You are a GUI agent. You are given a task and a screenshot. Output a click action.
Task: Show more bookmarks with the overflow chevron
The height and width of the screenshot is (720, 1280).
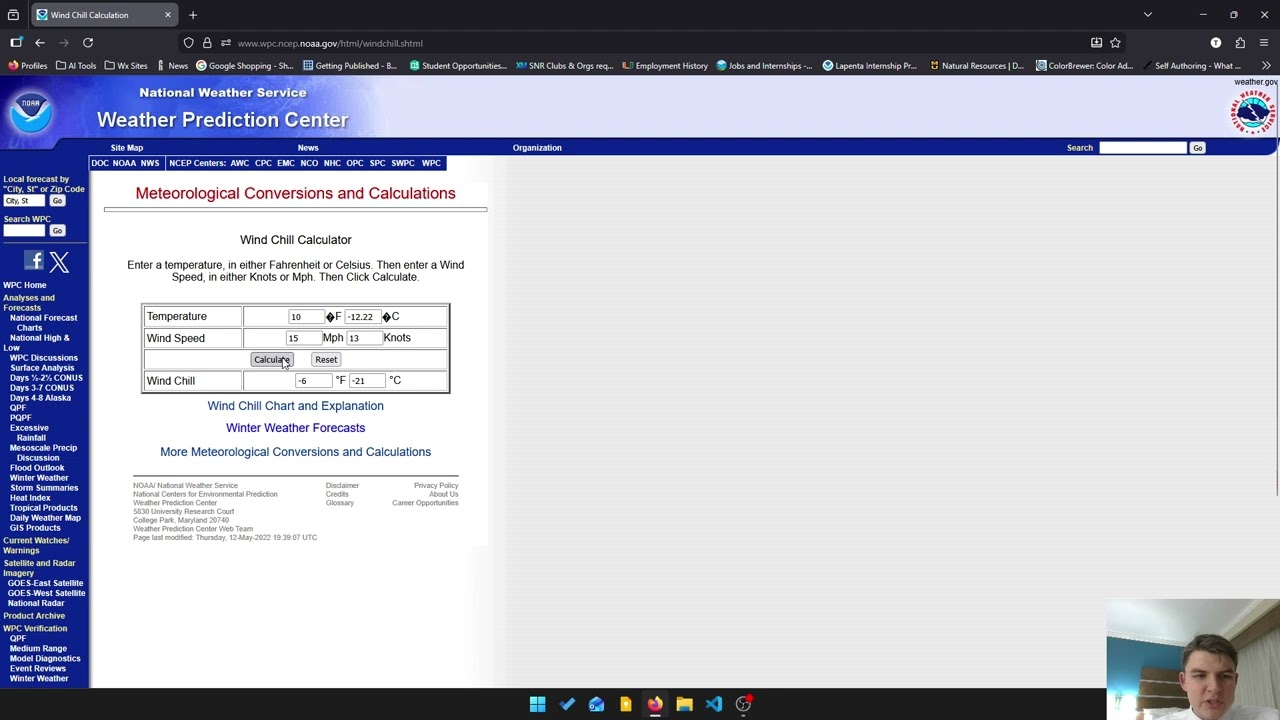point(1266,66)
